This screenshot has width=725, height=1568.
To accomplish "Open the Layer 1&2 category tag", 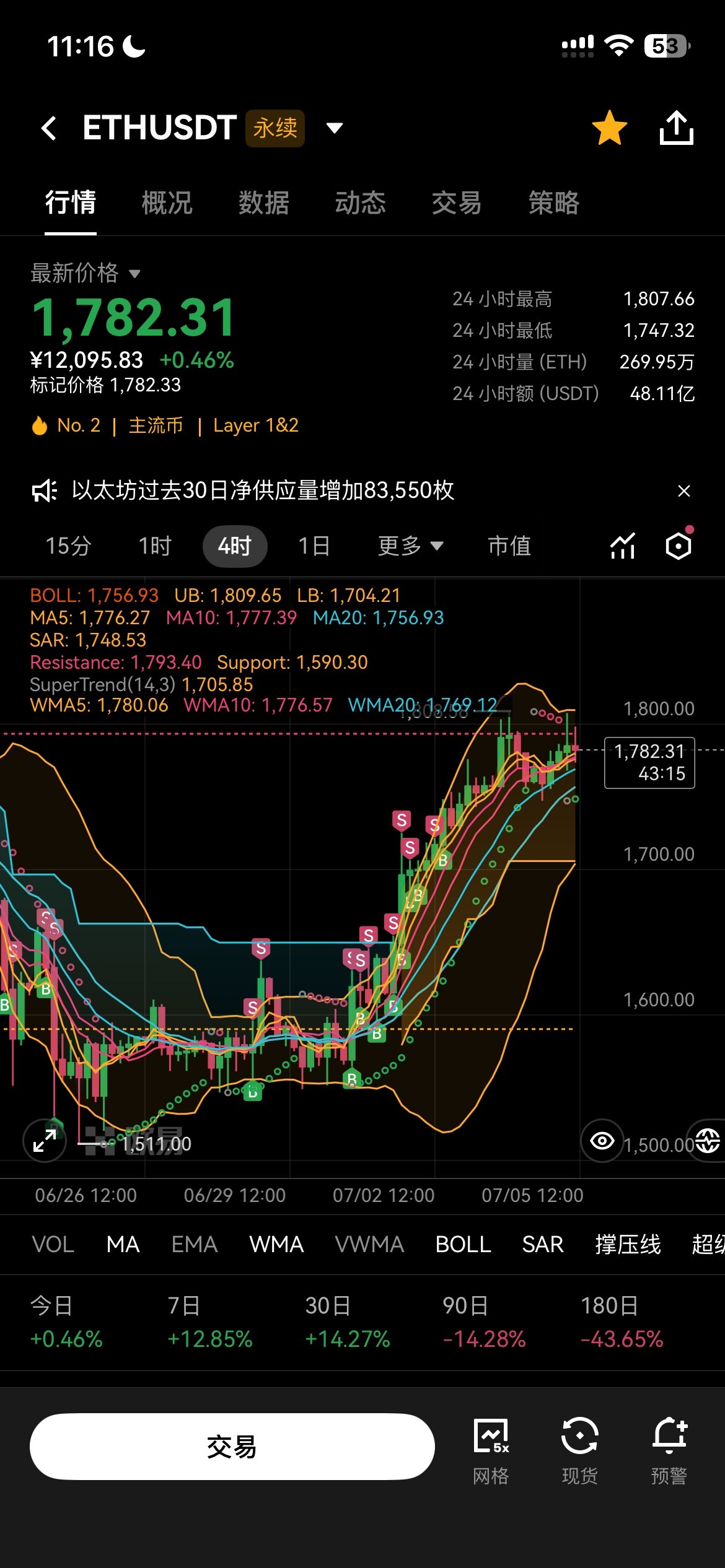I will coord(256,425).
